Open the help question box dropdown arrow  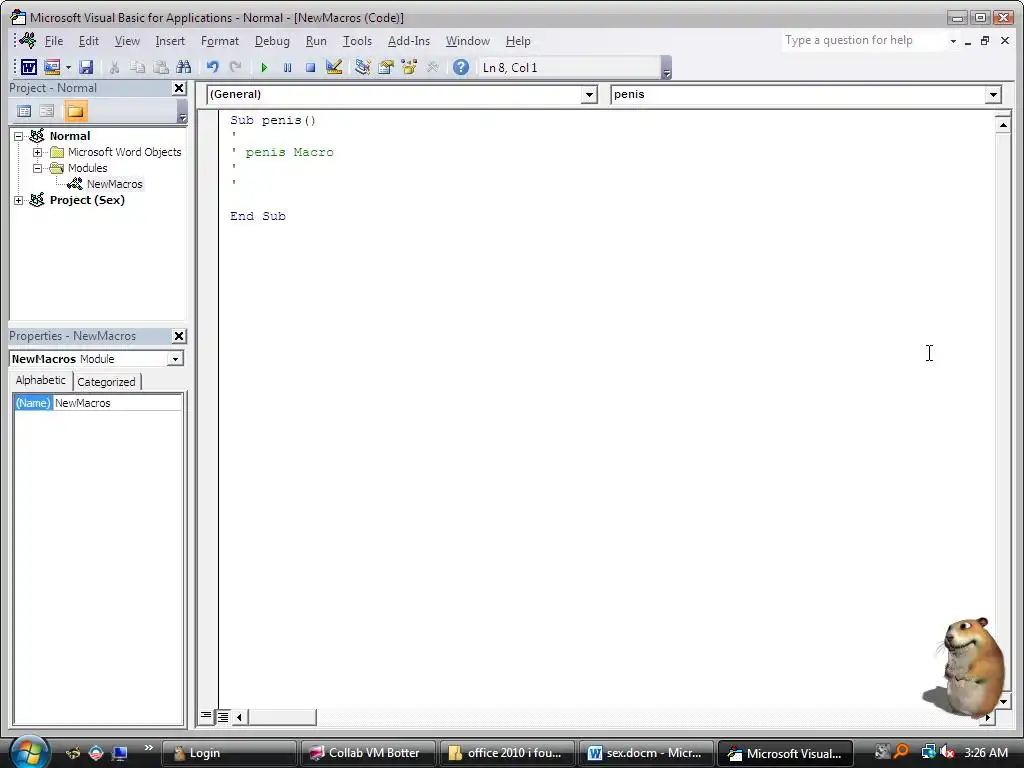[953, 41]
